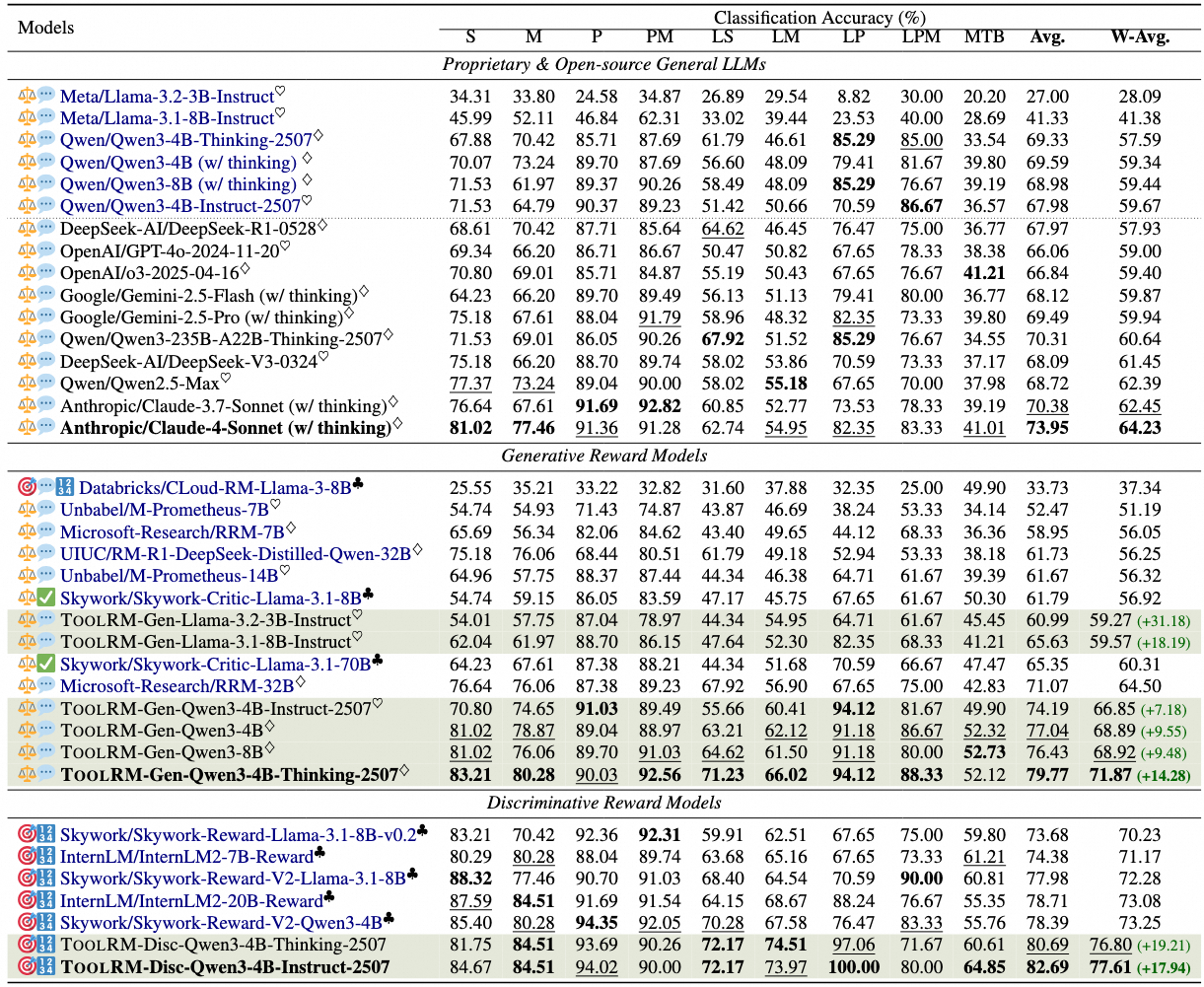The width and height of the screenshot is (1204, 987).
Task: Click the speech bubble icon beside Anthropic/Claude-3.7-Sonnet
Action: 46,406
